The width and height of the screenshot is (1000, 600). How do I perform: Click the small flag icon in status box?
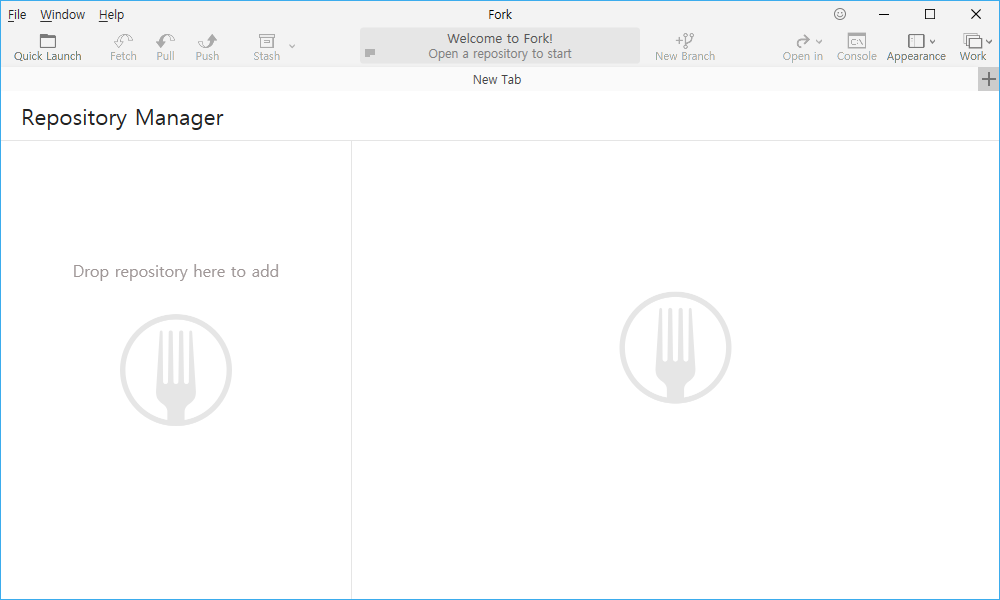tap(370, 53)
